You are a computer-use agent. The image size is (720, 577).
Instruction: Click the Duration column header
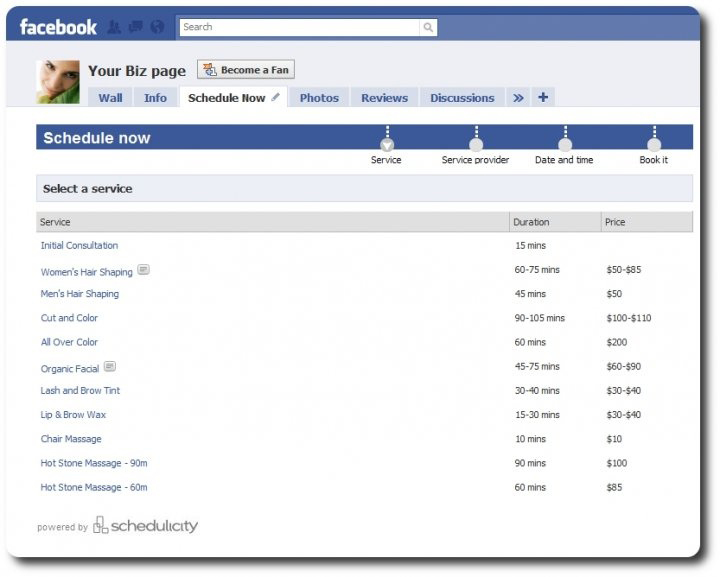(555, 222)
